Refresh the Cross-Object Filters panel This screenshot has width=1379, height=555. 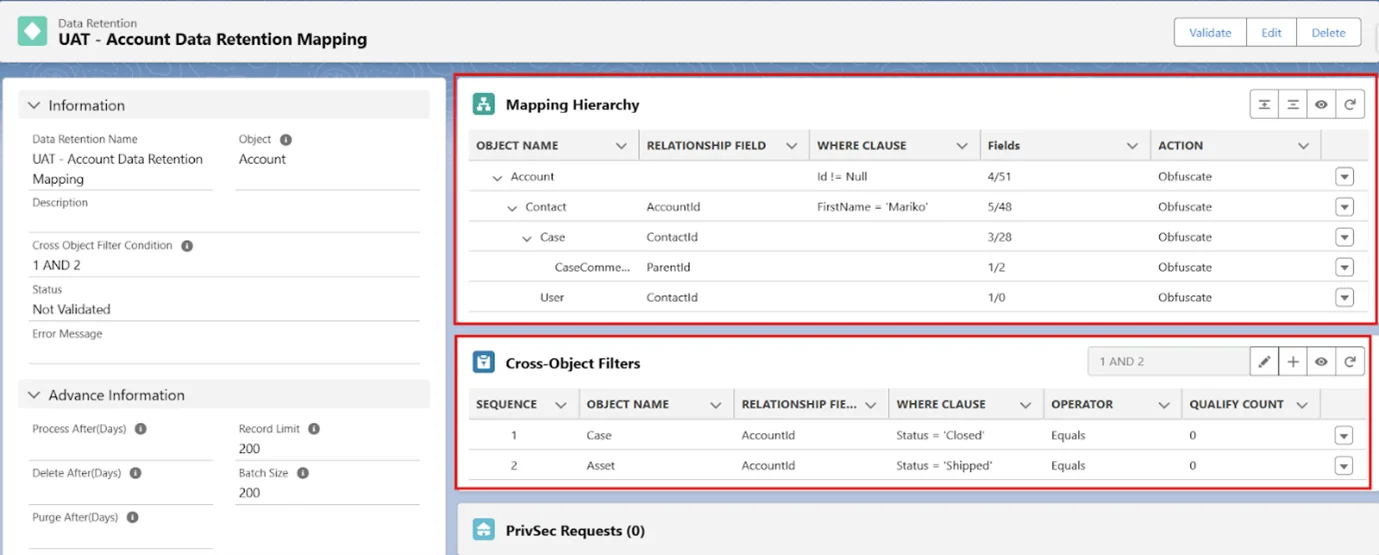click(x=1350, y=362)
